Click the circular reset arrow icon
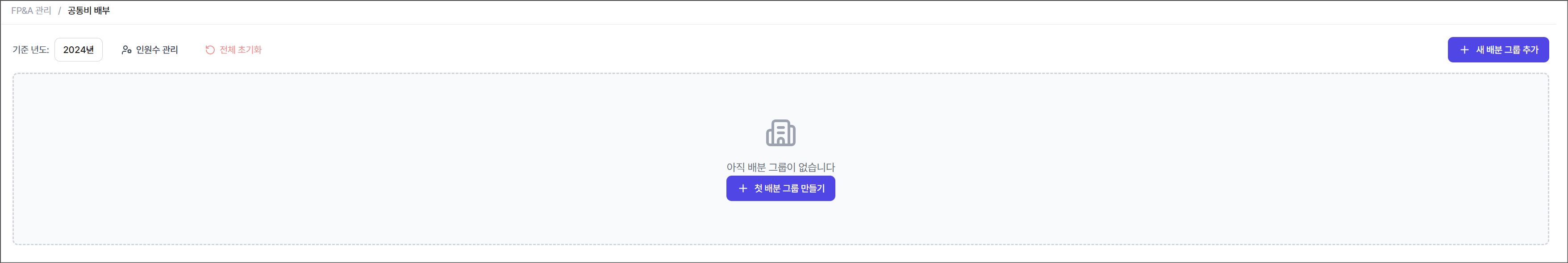The image size is (1568, 263). click(210, 50)
